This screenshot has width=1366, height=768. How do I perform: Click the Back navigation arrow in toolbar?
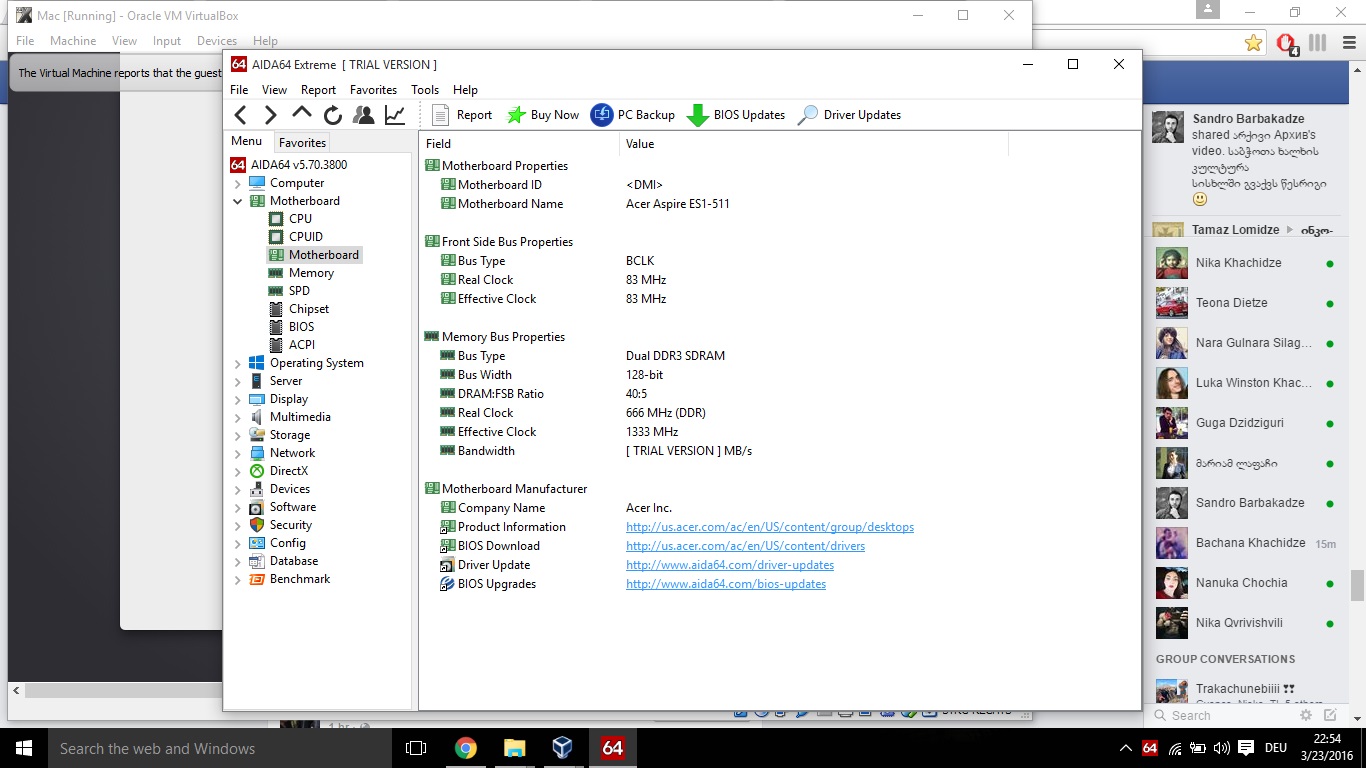pyautogui.click(x=240, y=115)
